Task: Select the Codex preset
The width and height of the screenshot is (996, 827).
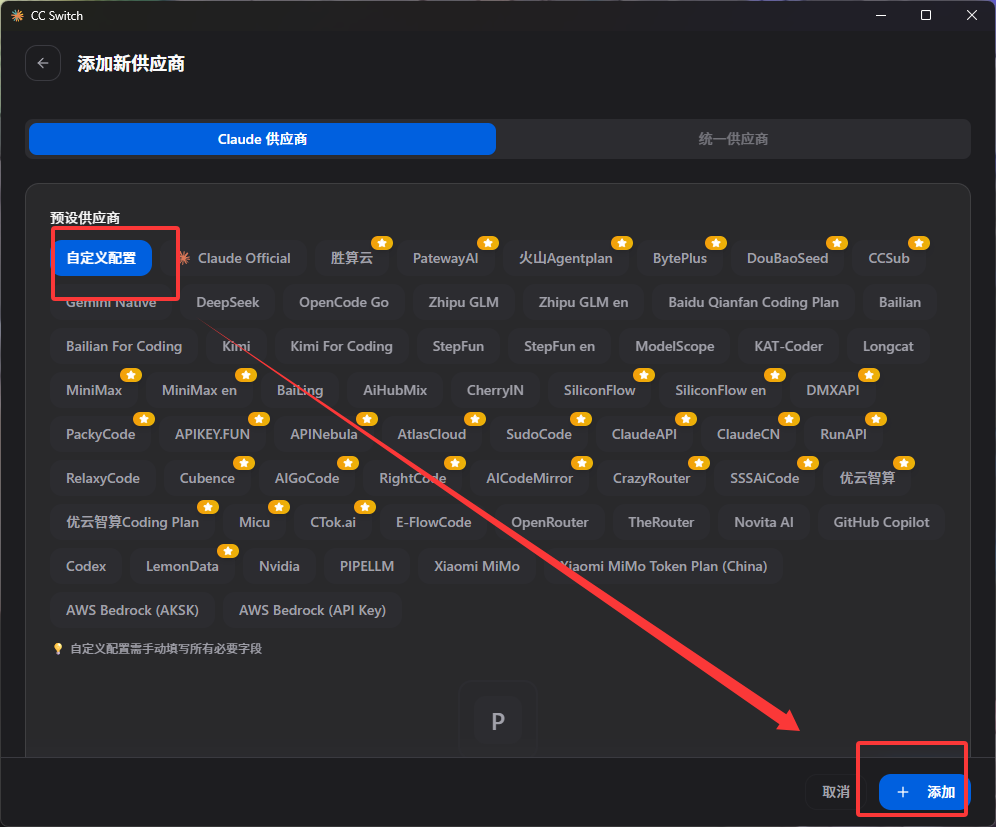Action: click(x=86, y=566)
